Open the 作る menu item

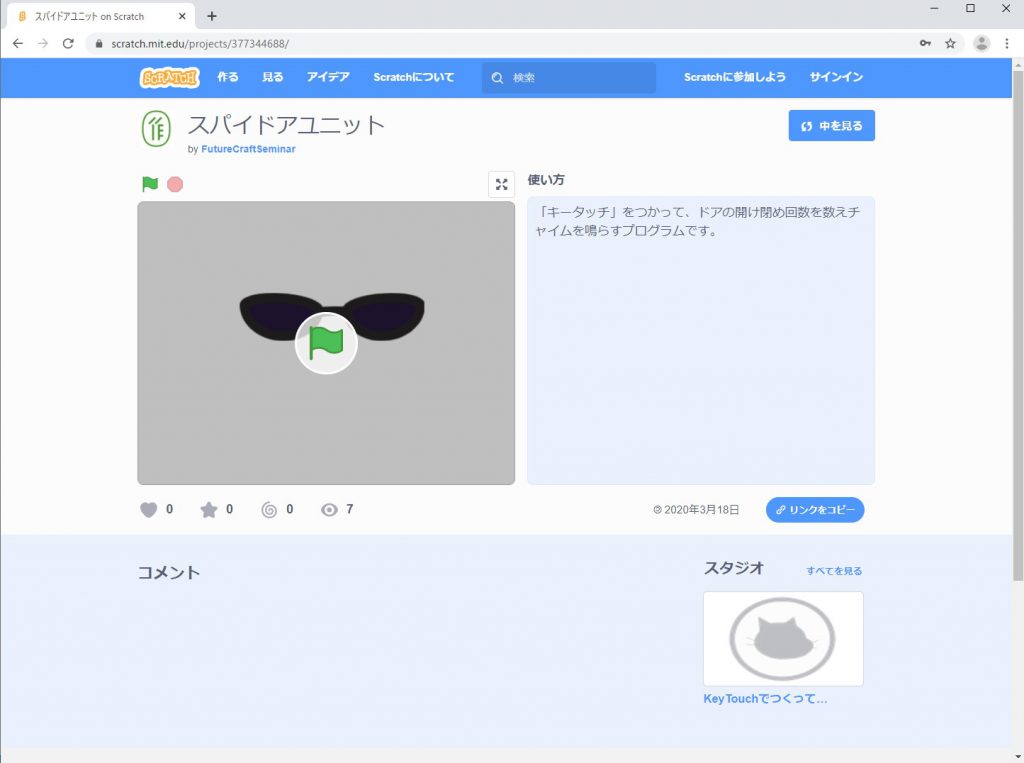click(228, 77)
